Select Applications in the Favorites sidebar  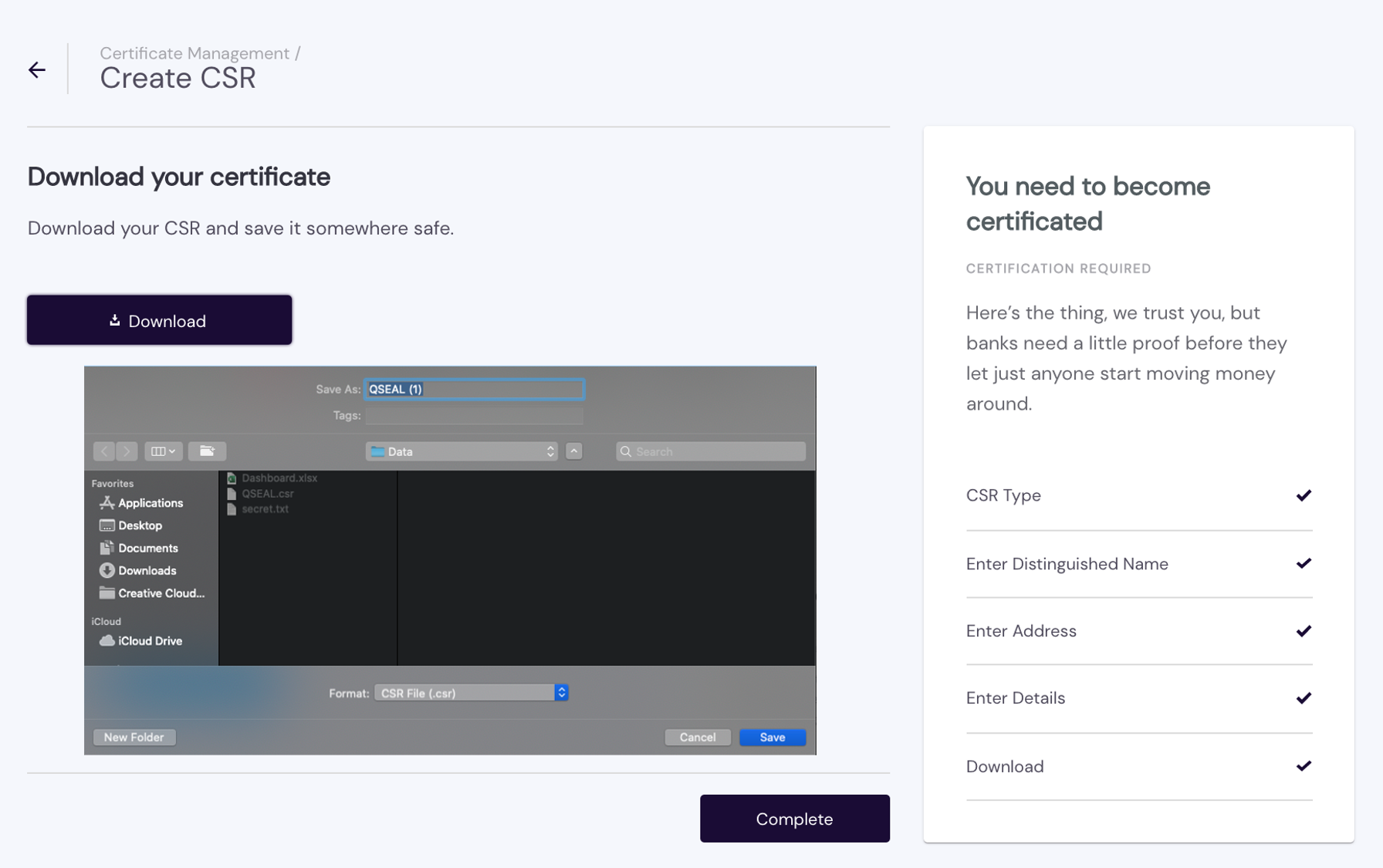pyautogui.click(x=150, y=503)
